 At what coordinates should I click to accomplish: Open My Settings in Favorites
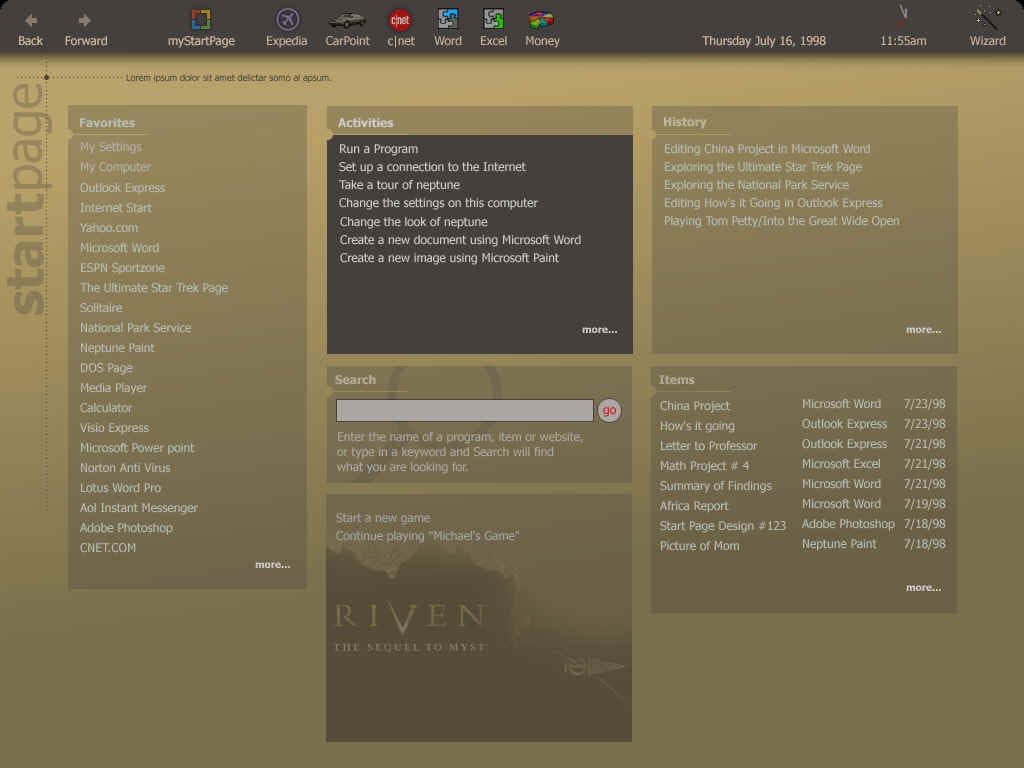tap(110, 147)
